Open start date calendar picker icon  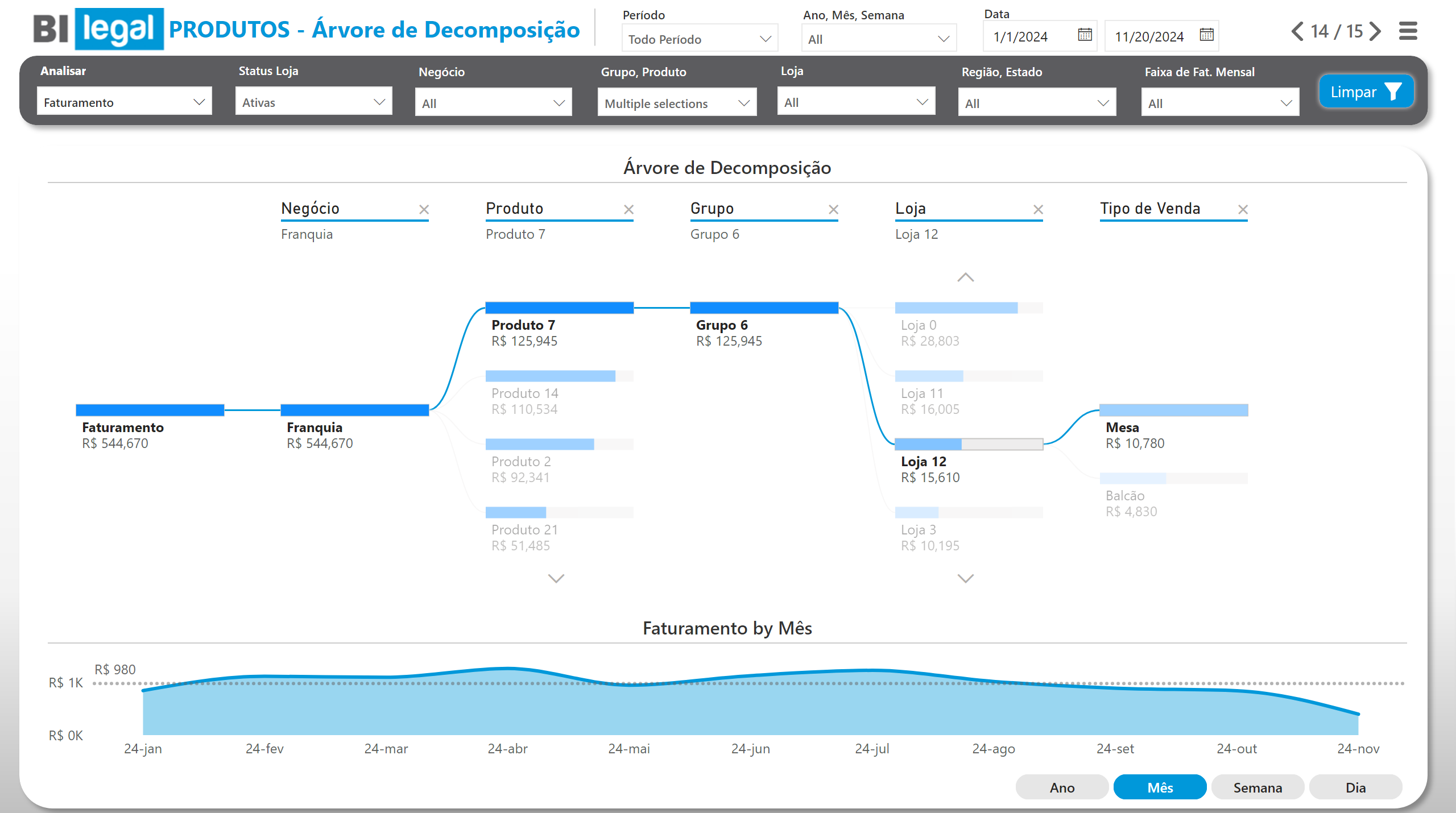coord(1085,35)
